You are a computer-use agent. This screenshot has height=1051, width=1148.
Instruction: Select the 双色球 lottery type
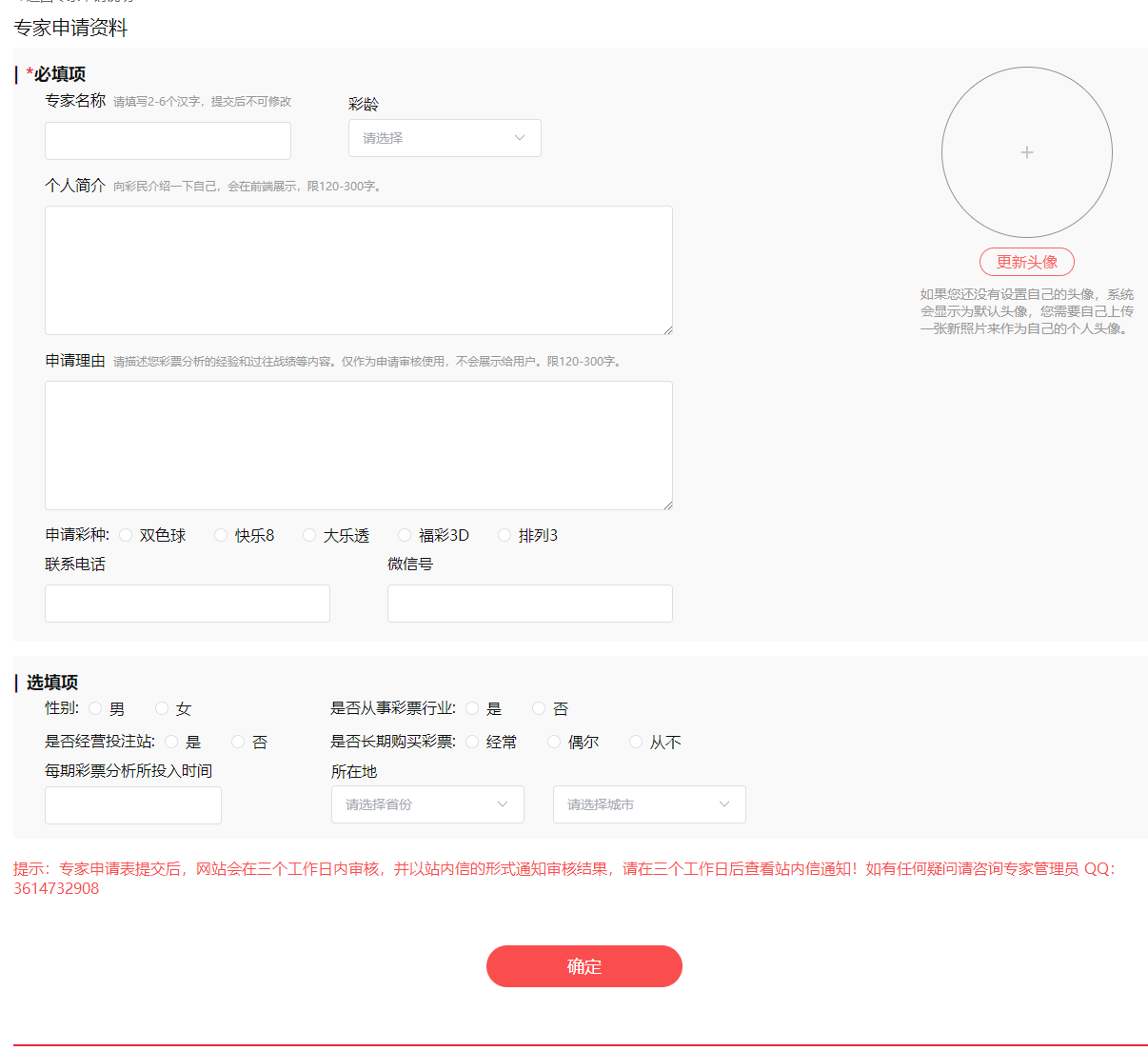[x=126, y=535]
